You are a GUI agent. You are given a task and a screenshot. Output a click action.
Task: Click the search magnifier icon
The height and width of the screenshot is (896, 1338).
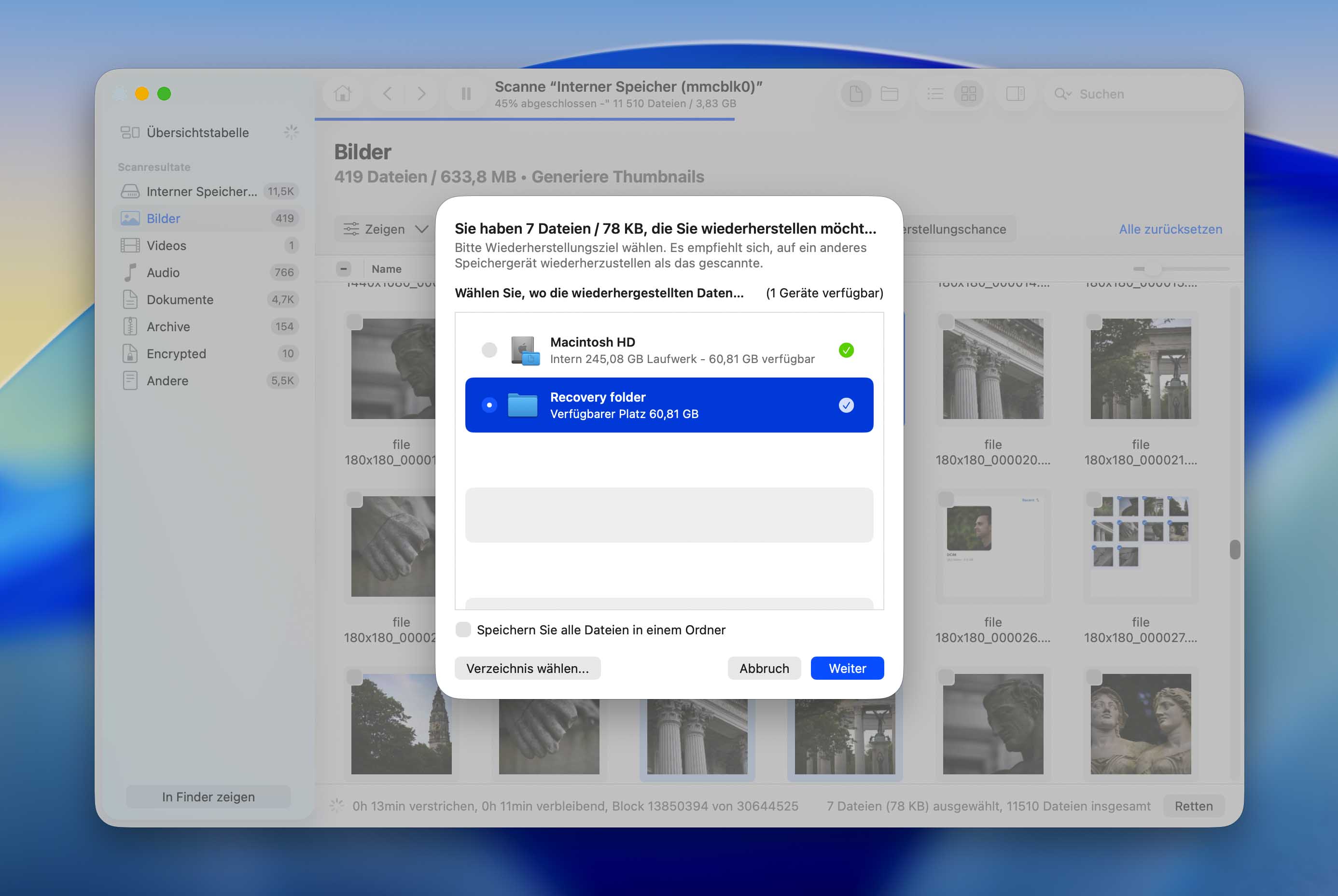pyautogui.click(x=1062, y=94)
